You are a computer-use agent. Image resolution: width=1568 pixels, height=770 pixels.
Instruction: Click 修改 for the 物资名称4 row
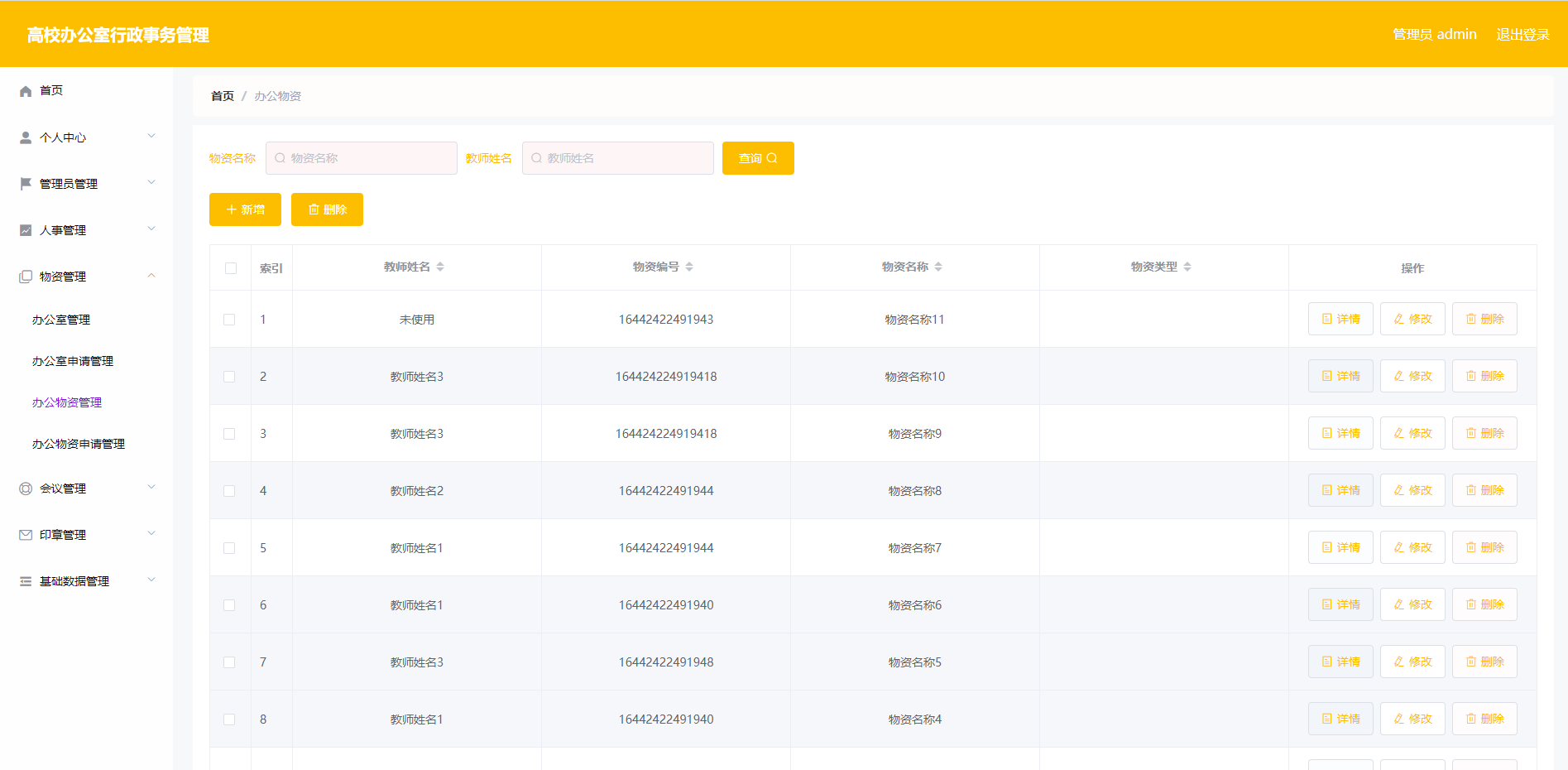[1412, 719]
